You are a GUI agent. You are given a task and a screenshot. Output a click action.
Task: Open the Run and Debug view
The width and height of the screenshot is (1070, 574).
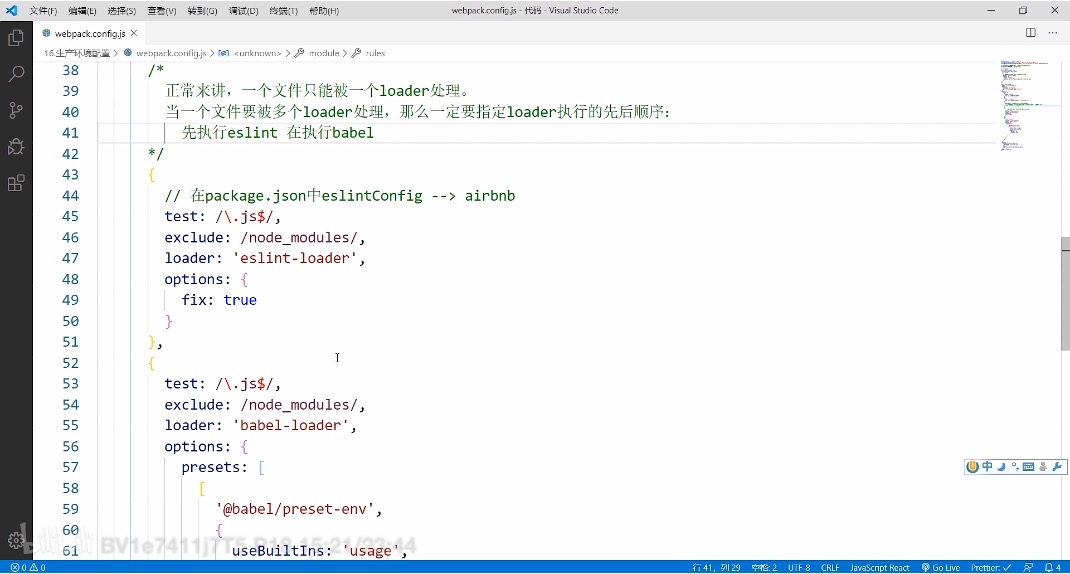16,146
